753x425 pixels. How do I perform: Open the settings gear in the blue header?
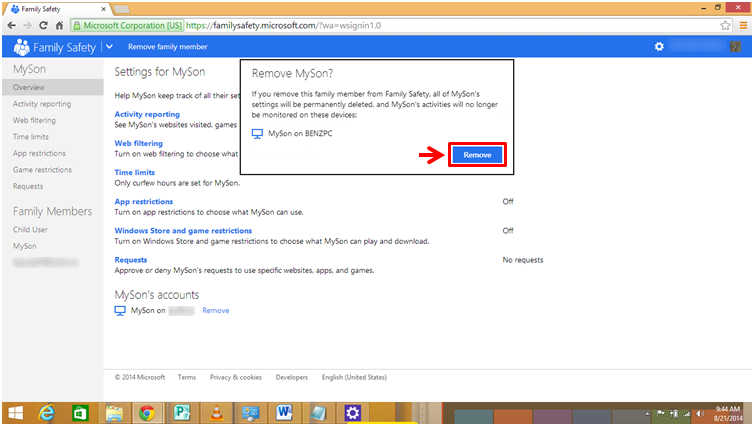point(659,47)
